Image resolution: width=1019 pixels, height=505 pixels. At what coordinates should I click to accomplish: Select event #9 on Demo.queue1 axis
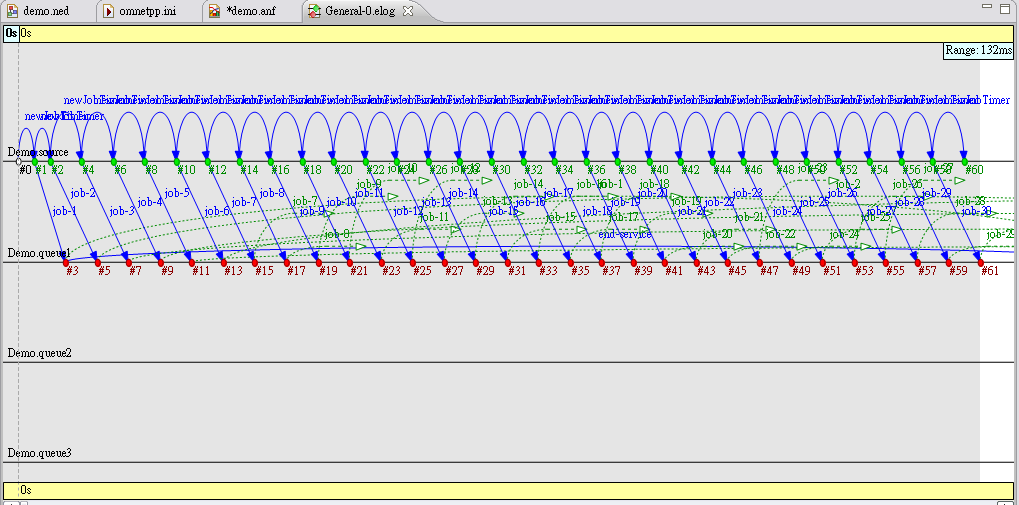coord(161,263)
